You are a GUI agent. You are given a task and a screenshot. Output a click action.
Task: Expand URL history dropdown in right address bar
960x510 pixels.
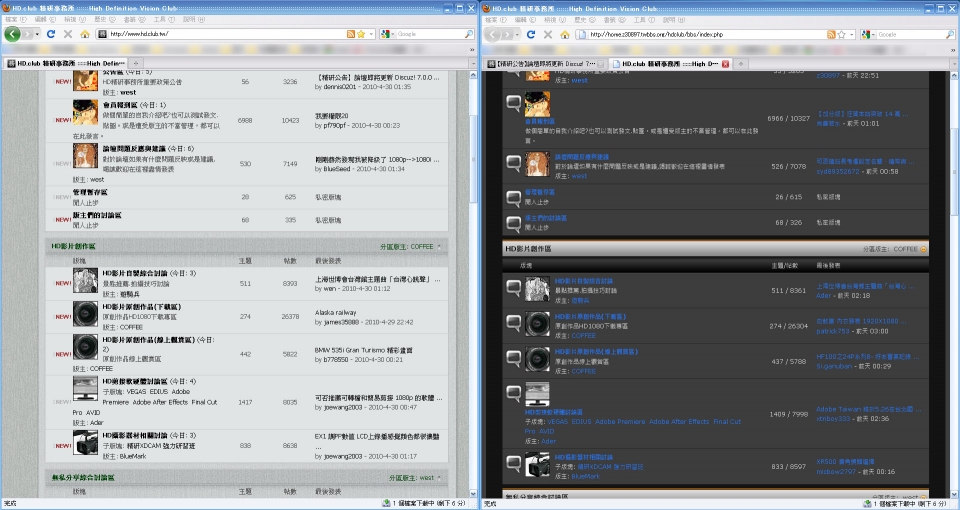point(852,34)
